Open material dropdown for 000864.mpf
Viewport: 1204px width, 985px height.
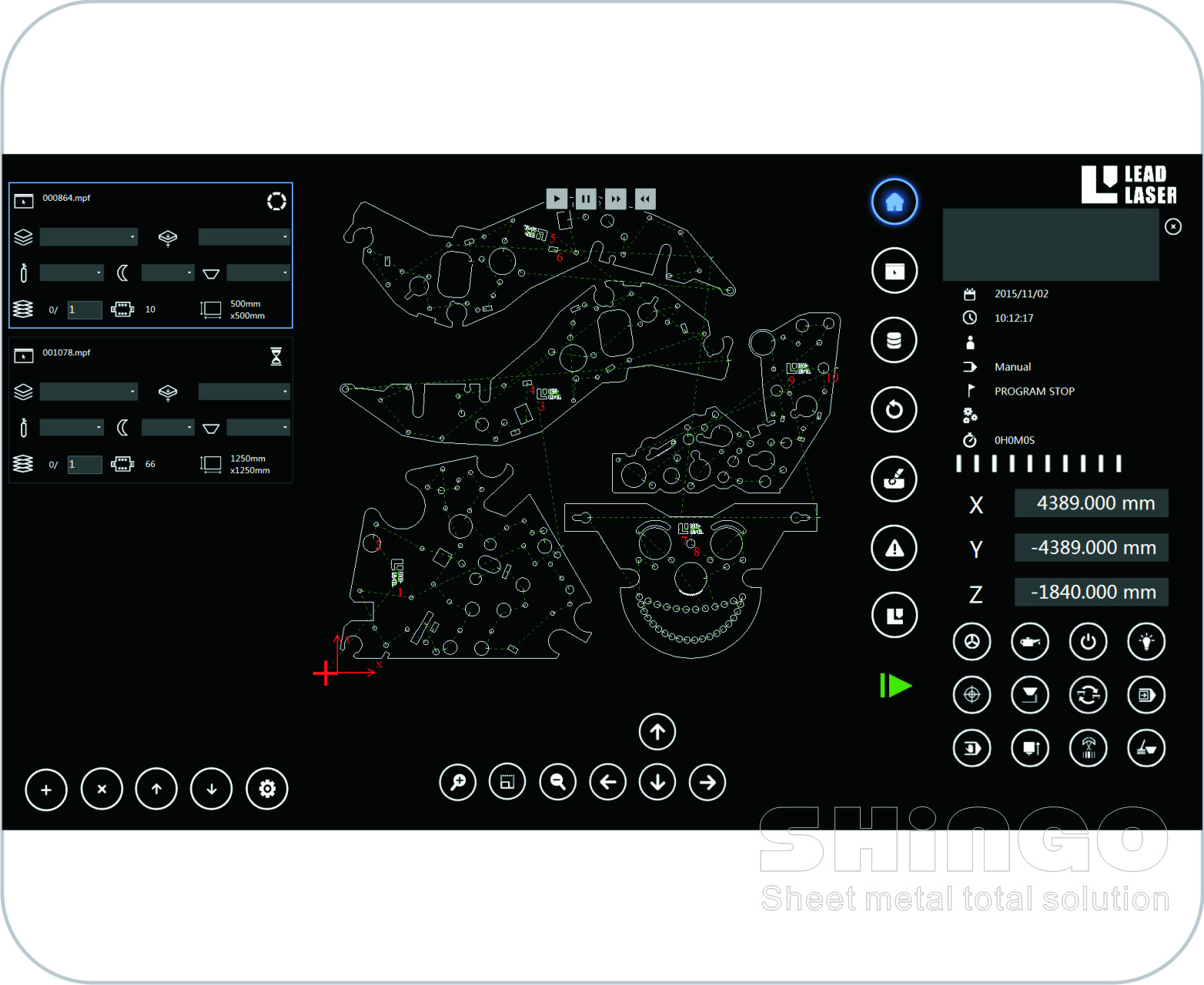[89, 237]
